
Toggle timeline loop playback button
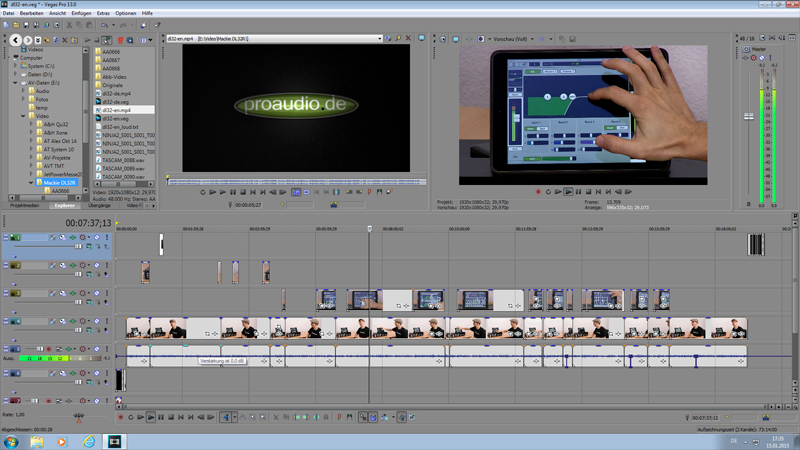pyautogui.click(x=129, y=417)
